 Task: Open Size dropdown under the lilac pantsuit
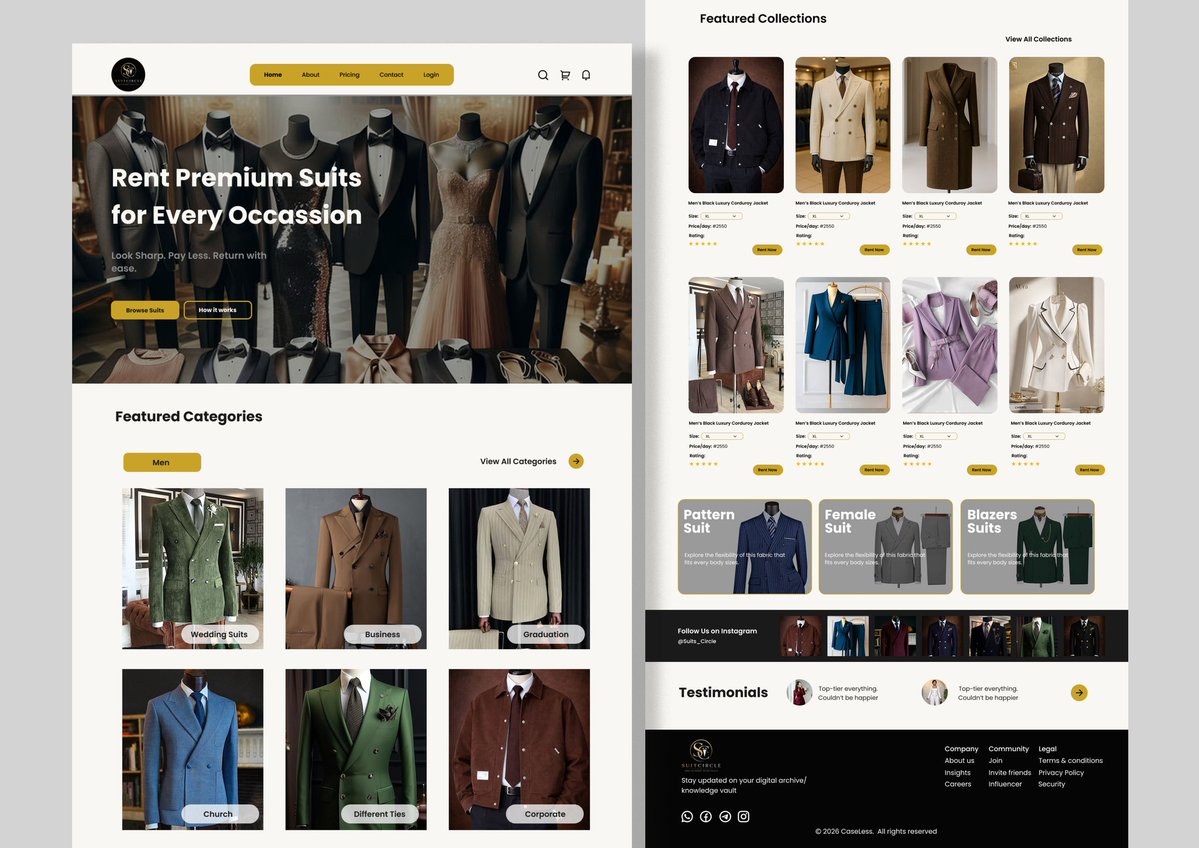(x=936, y=437)
